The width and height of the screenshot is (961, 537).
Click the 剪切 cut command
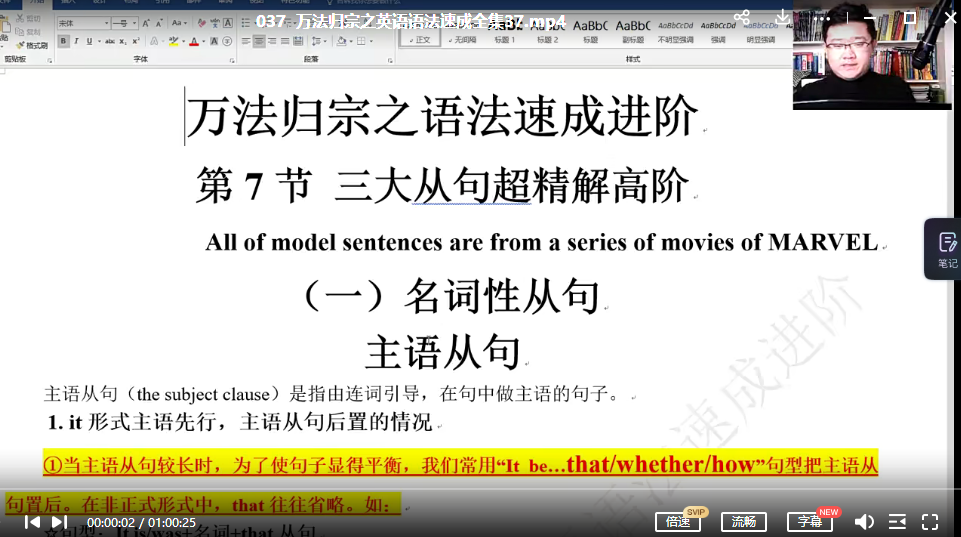click(x=29, y=18)
